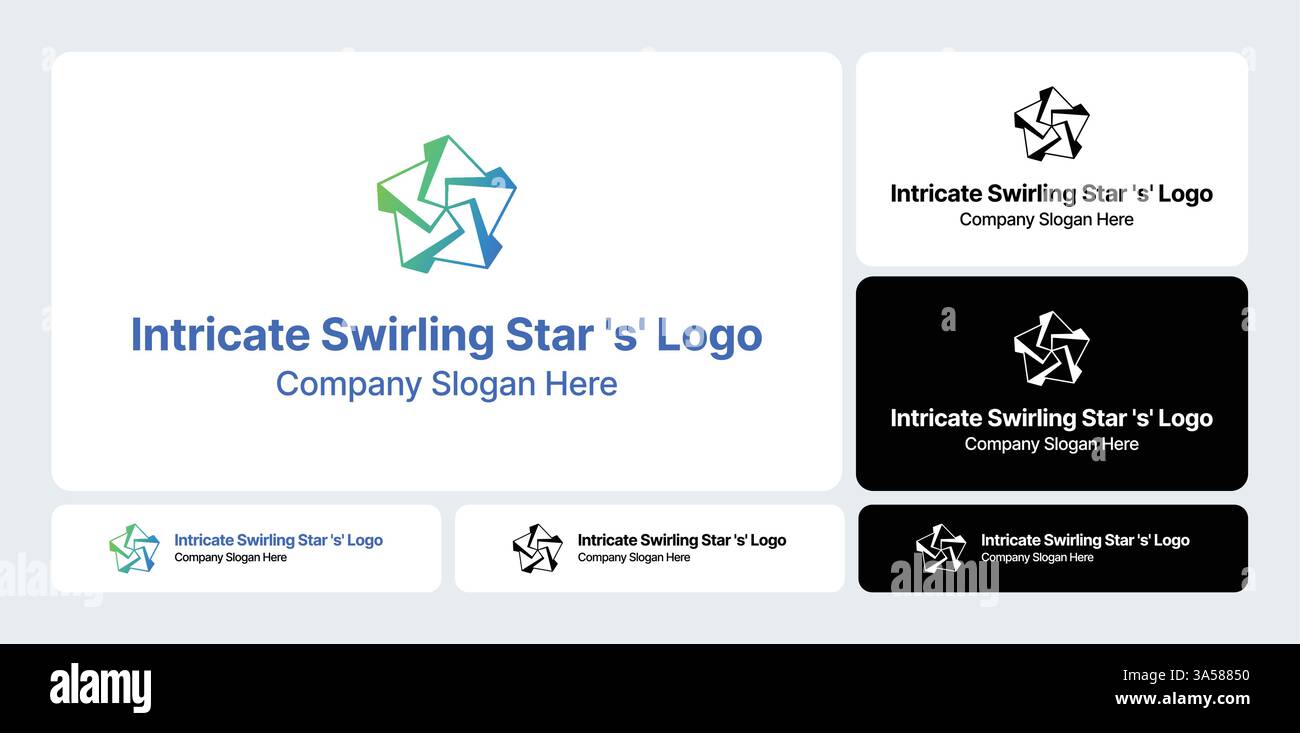1300x733 pixels.
Task: Click slogan text in black horizontal banner
Action: pos(1037,558)
